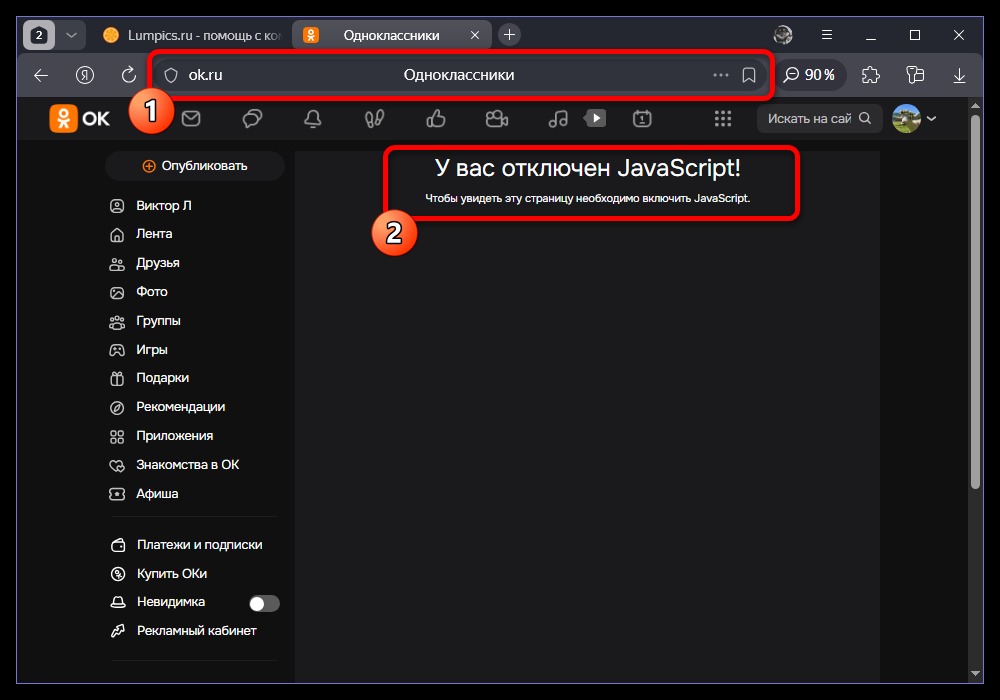The image size is (1000, 700).
Task: Close the Одноклассники tab
Action: (474, 35)
